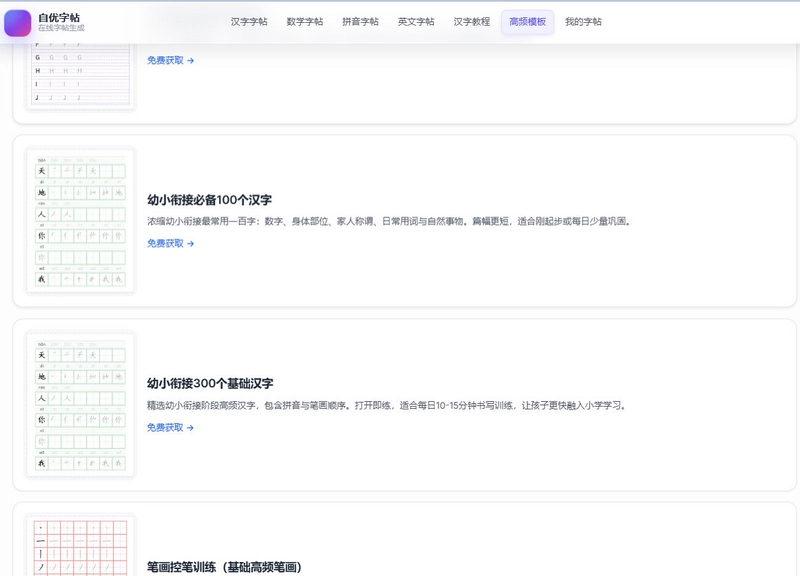
Task: Open the 笔画控笔训练（基础高频笔画） title
Action: coord(224,567)
